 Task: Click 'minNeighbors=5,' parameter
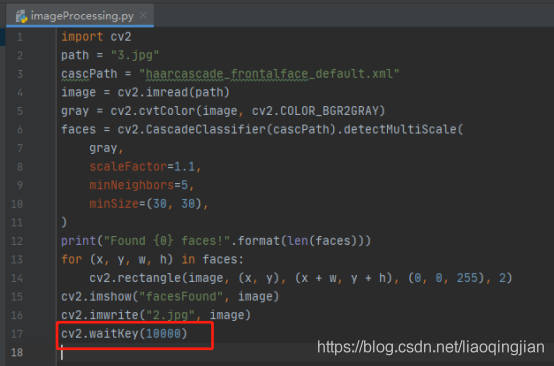(x=142, y=185)
